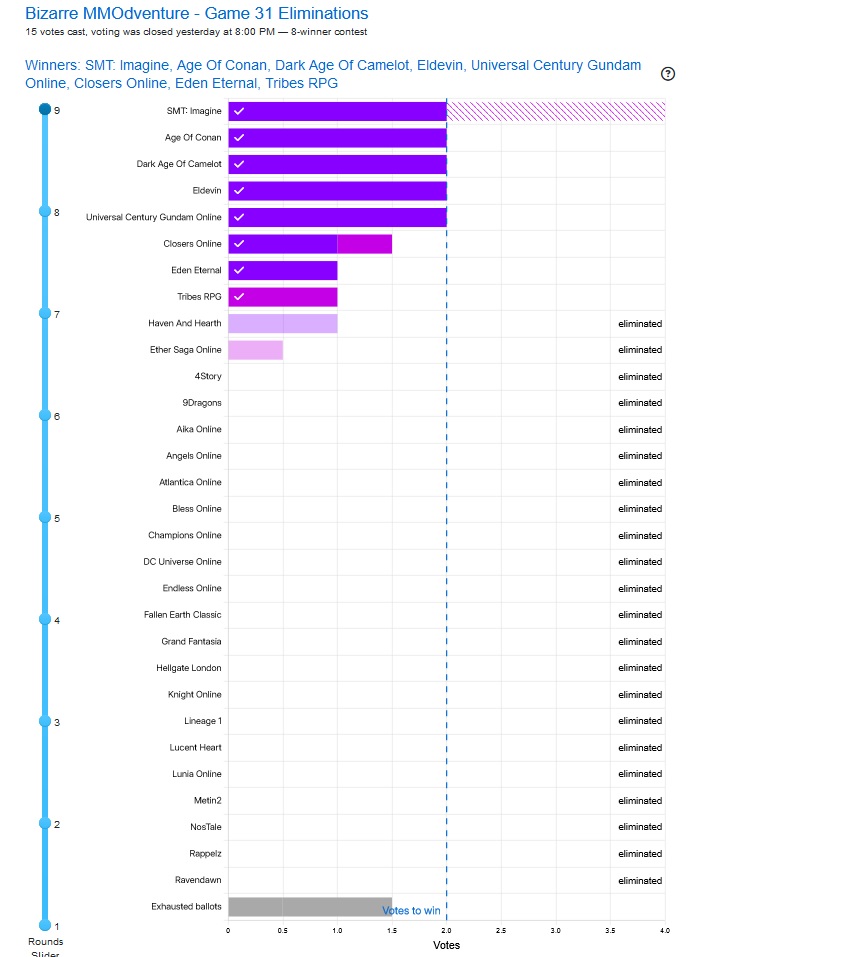Click the checkmark on Universal Century Gundam Online bar

[239, 217]
